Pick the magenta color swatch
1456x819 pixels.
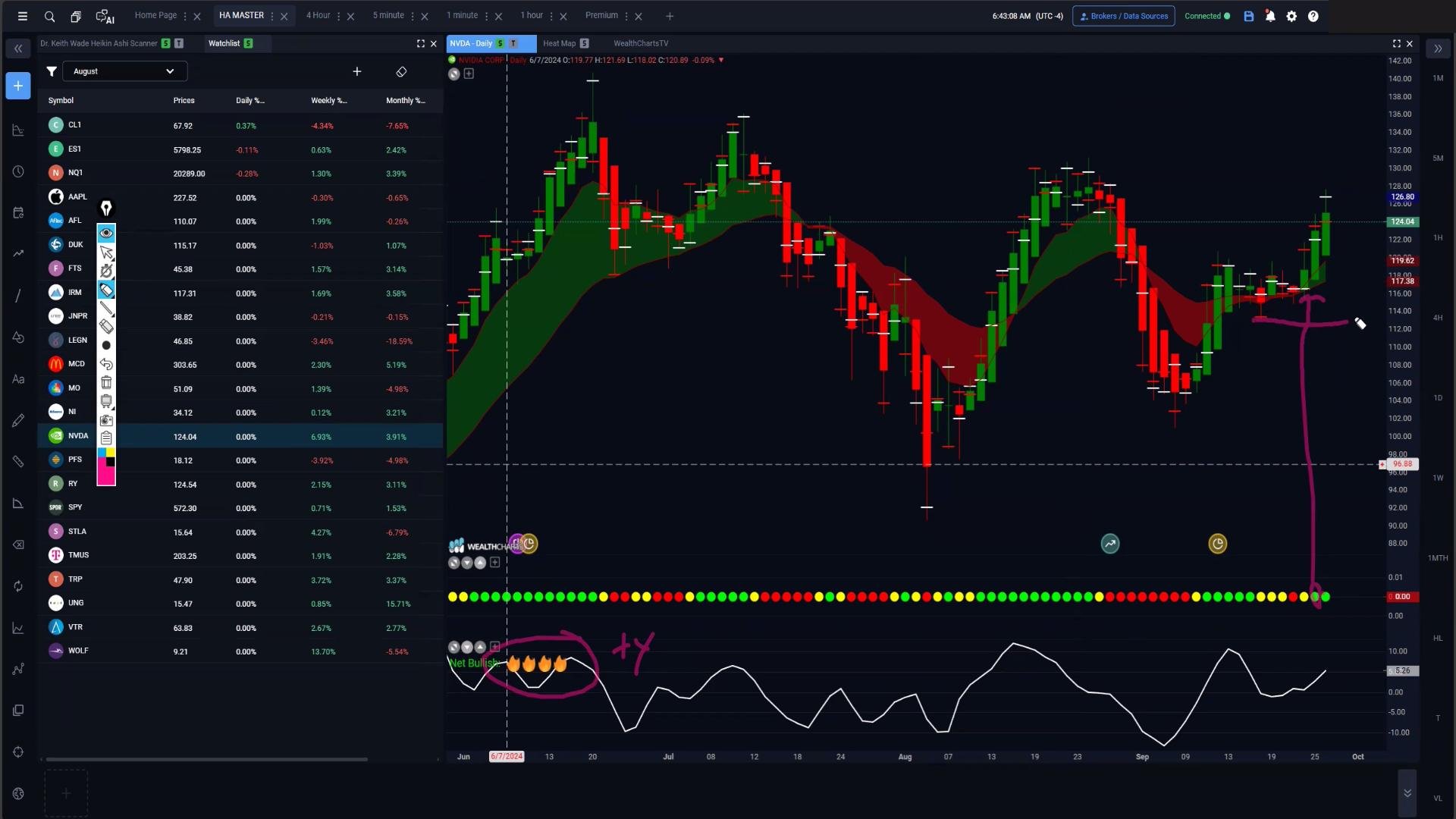coord(106,477)
